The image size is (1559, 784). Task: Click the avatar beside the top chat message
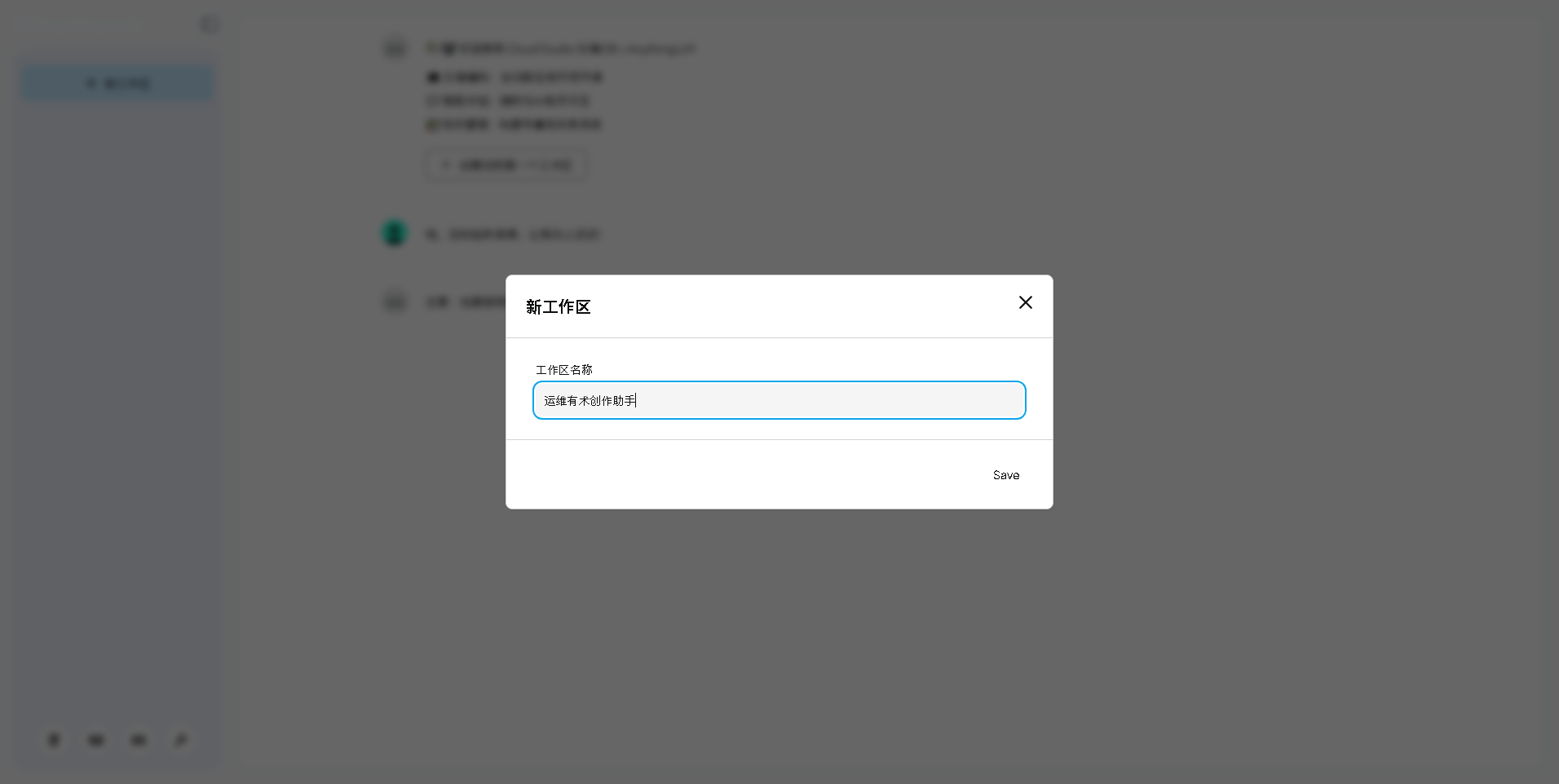[395, 48]
